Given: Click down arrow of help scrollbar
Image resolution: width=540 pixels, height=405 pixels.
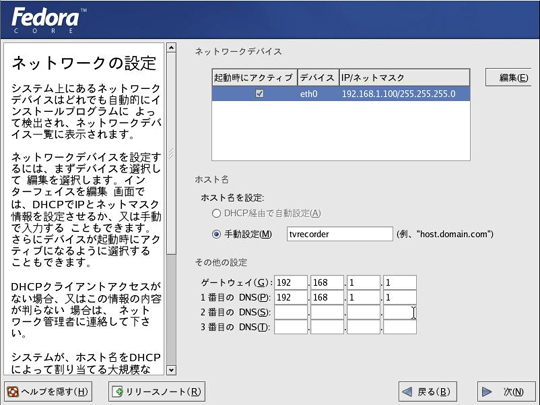Looking at the screenshot, I should pyautogui.click(x=171, y=370).
